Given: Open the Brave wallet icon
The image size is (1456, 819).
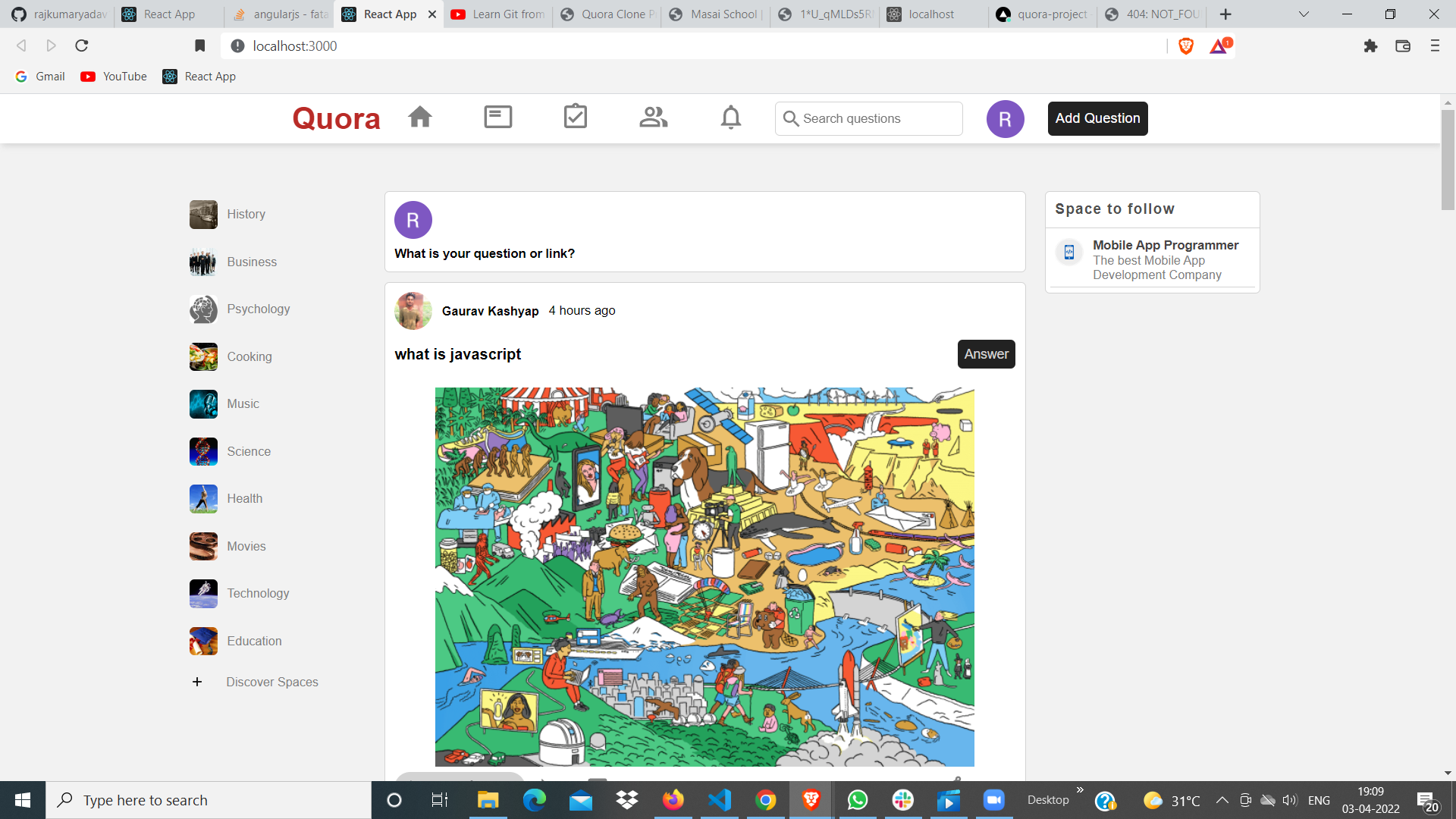Looking at the screenshot, I should point(1403,45).
